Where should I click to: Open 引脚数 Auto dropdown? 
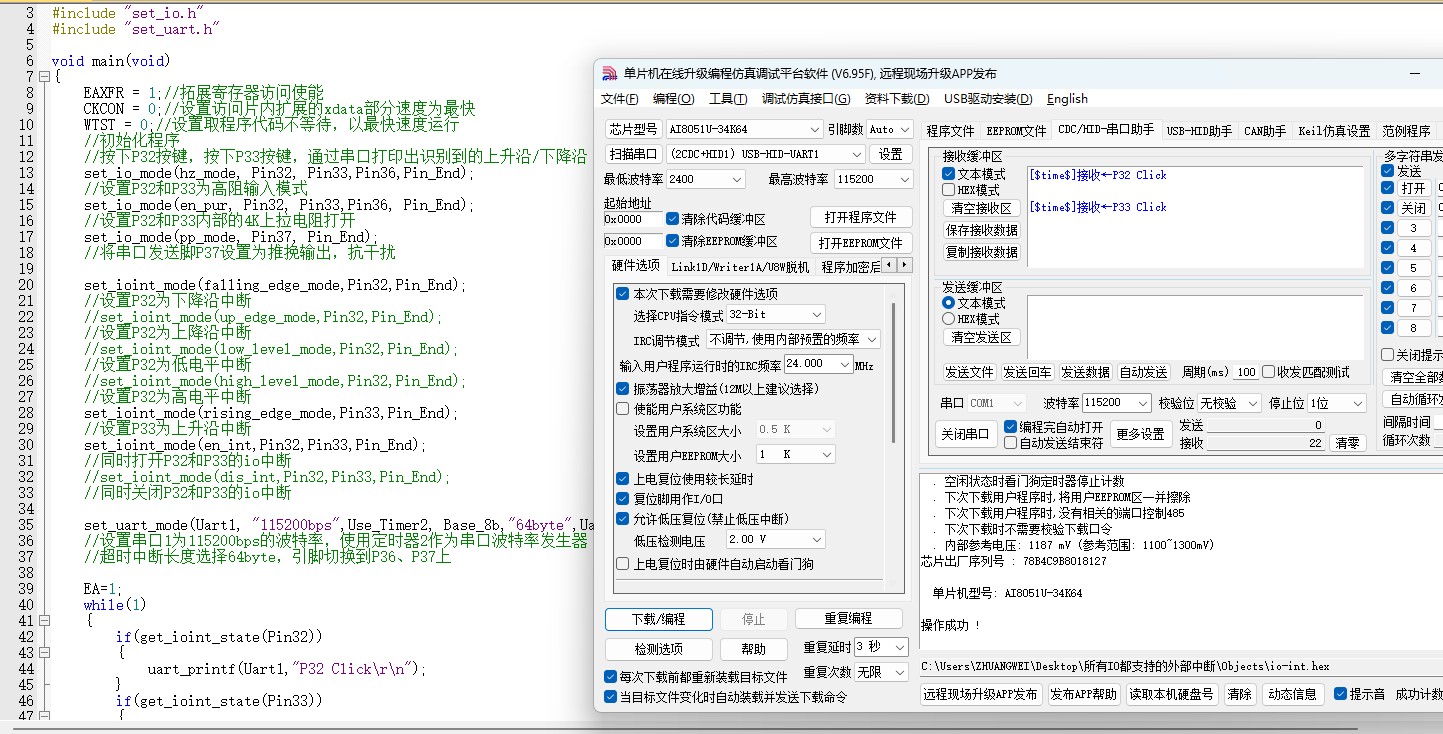coord(889,129)
